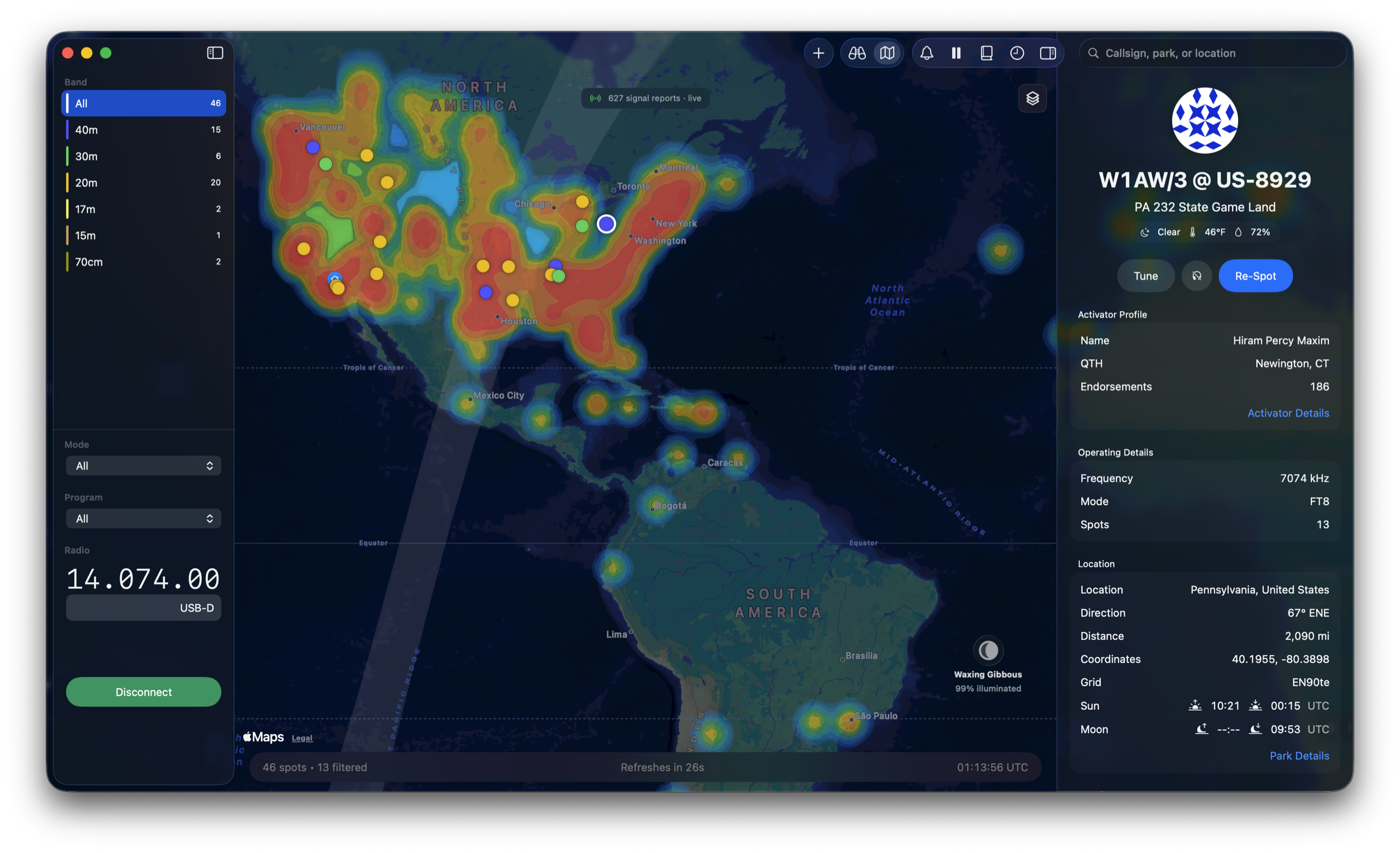This screenshot has width=1400, height=853.
Task: Open the Park Details link
Action: coord(1299,756)
